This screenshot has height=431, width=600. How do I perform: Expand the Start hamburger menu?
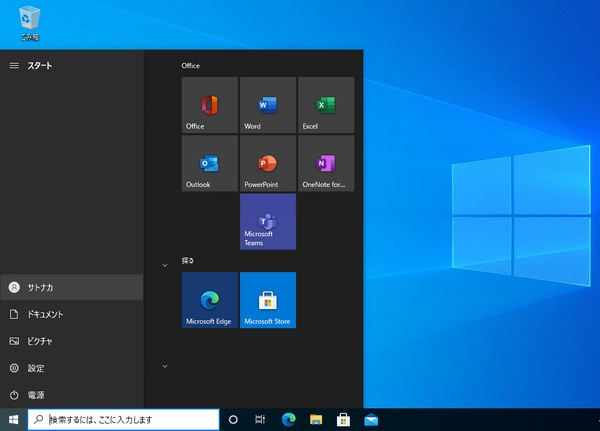click(14, 65)
